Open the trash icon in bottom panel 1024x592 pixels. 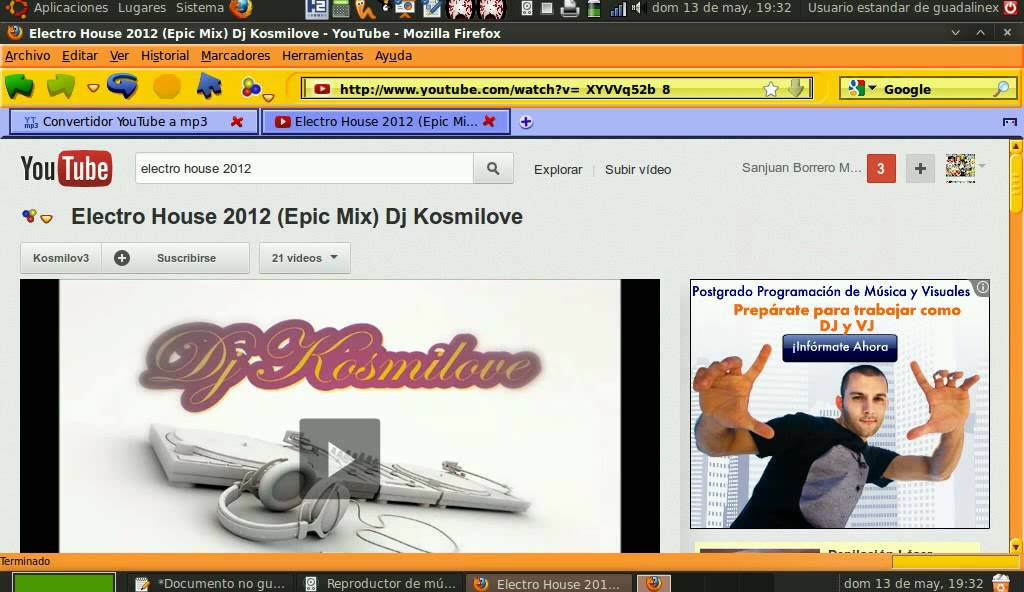[x=1000, y=583]
